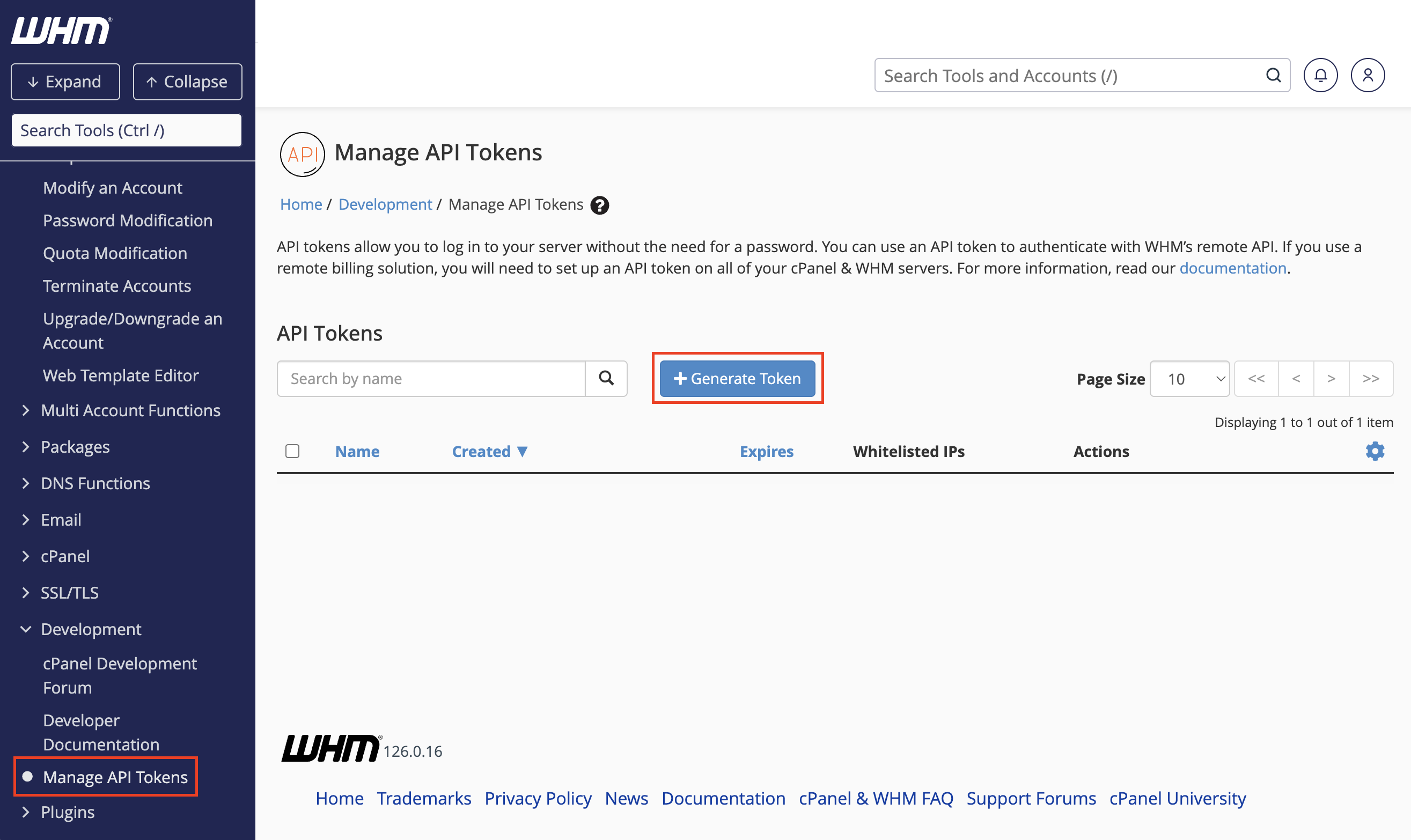Click the API icon beside the page title

click(x=302, y=154)
